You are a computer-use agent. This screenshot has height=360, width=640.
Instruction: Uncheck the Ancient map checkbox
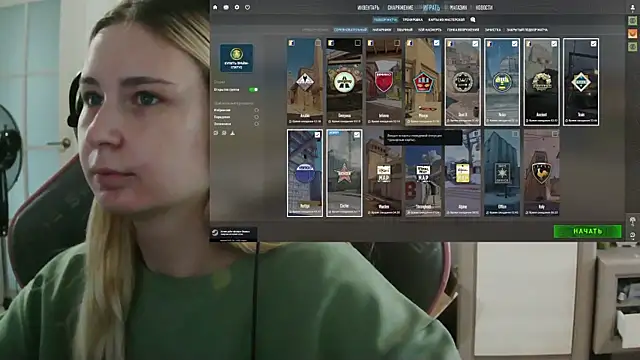point(554,43)
